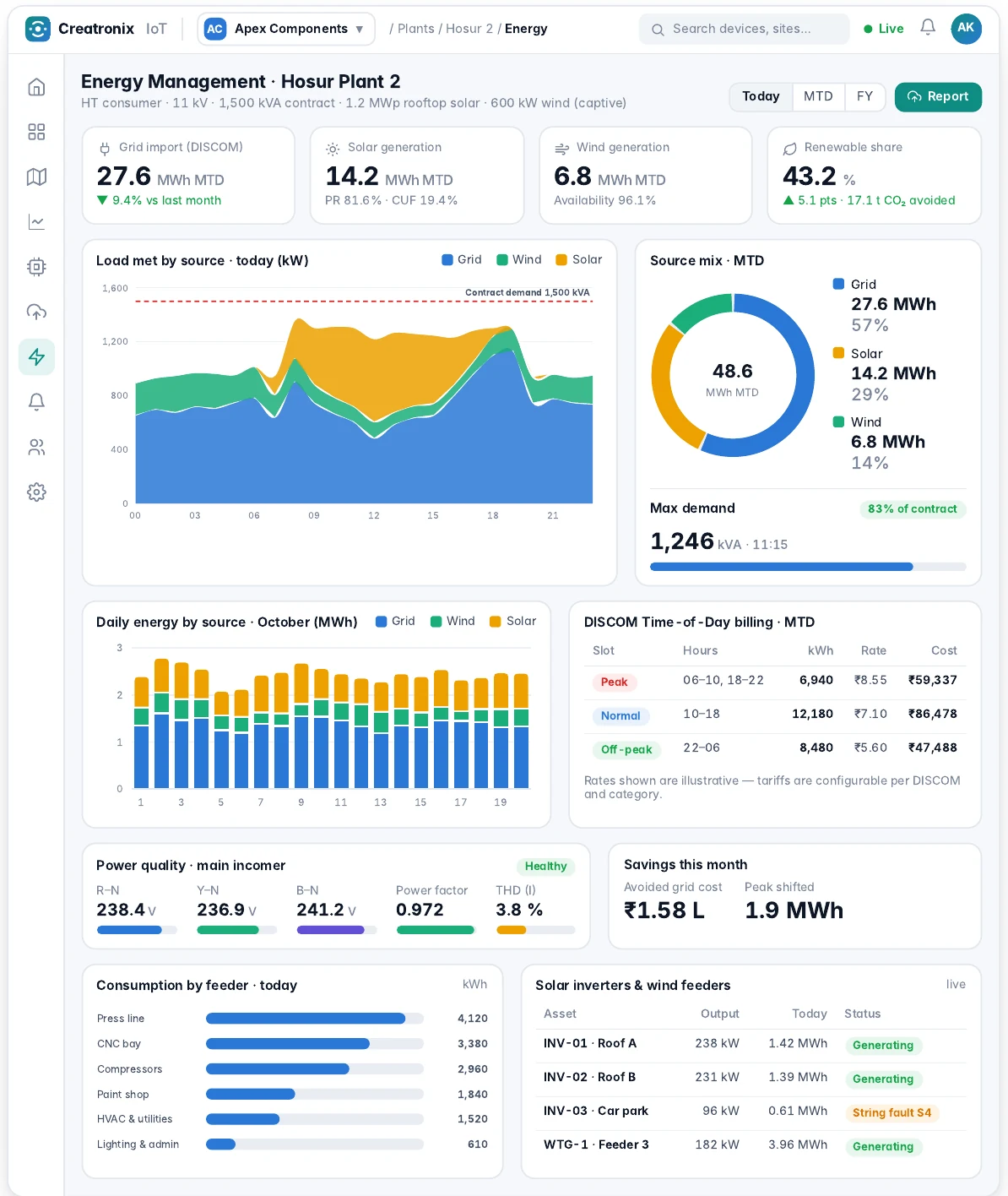Click the Power factor green bar

click(436, 930)
